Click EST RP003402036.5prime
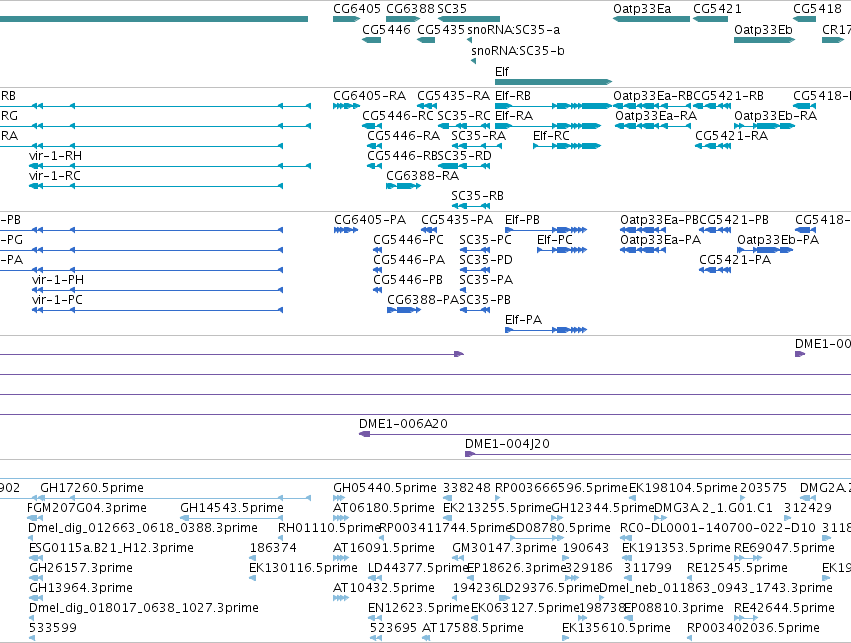The width and height of the screenshot is (851, 643). coord(753,628)
